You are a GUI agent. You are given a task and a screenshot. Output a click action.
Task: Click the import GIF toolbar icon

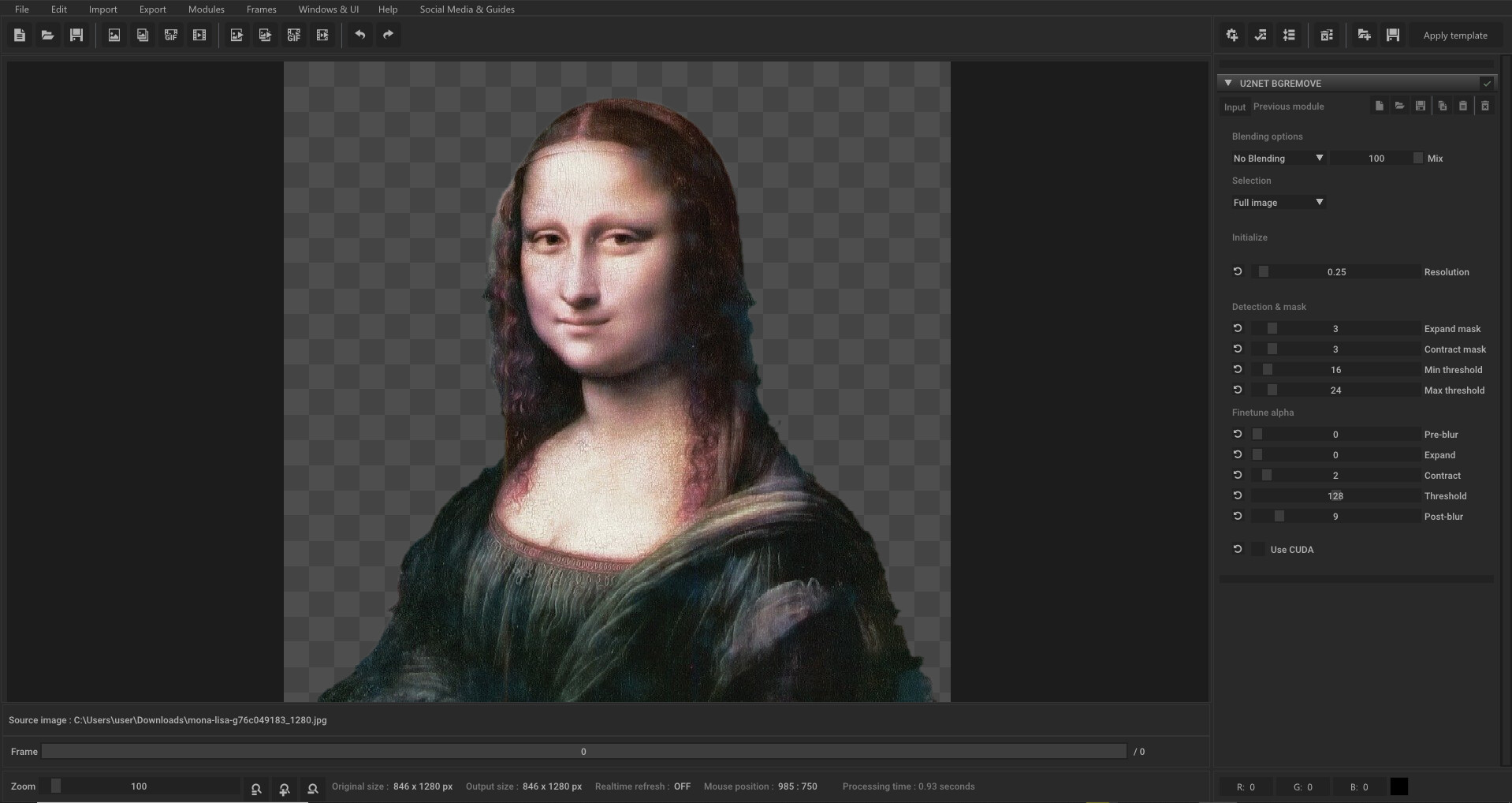[x=171, y=35]
